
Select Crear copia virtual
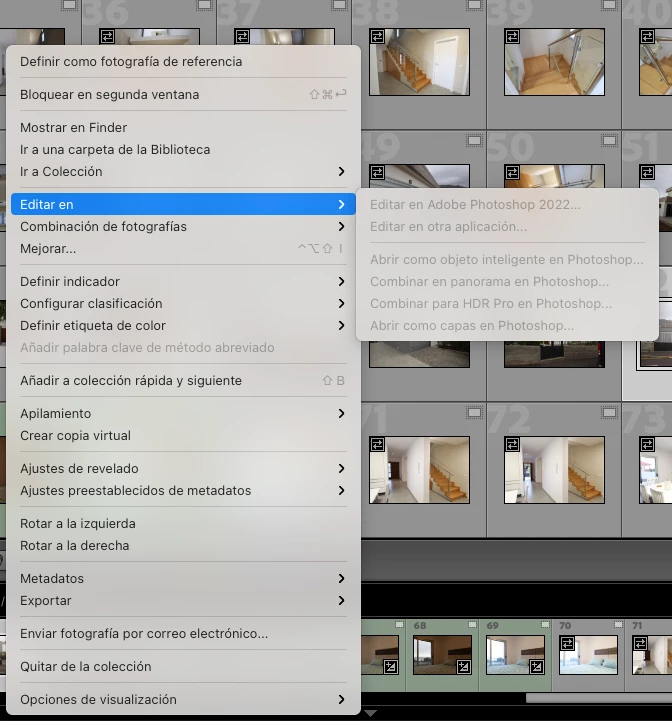coord(183,435)
